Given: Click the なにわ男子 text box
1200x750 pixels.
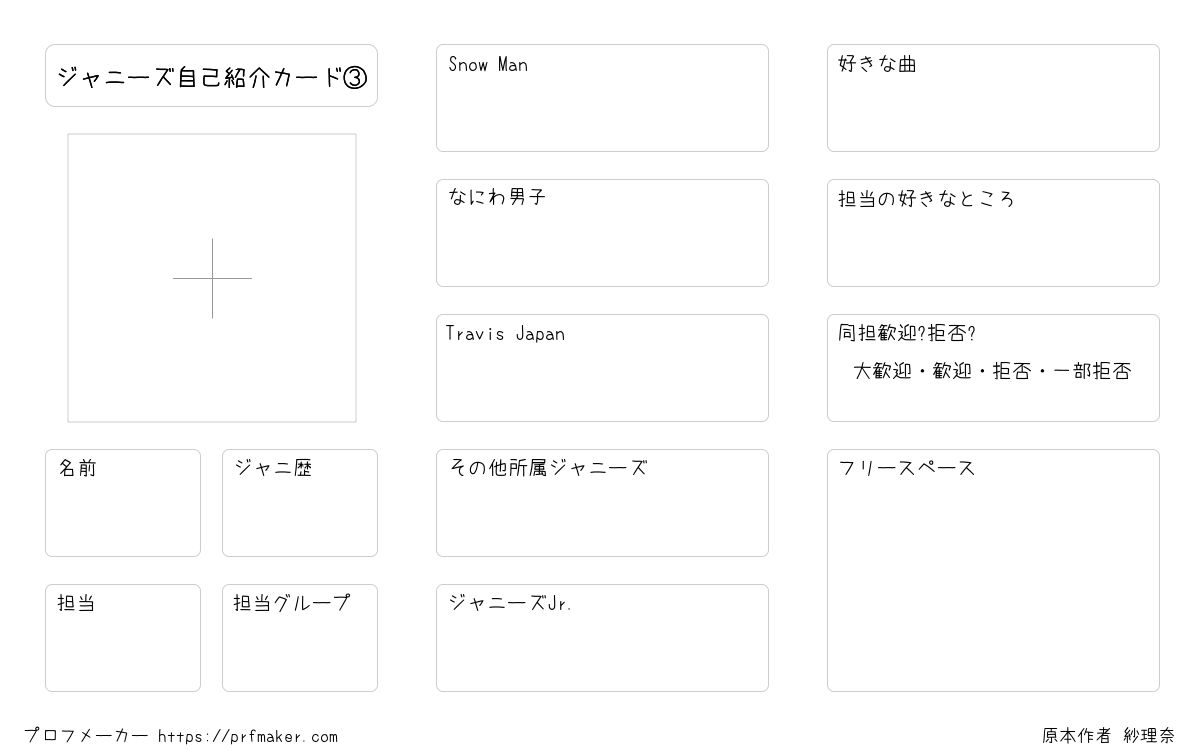Looking at the screenshot, I should (x=602, y=233).
